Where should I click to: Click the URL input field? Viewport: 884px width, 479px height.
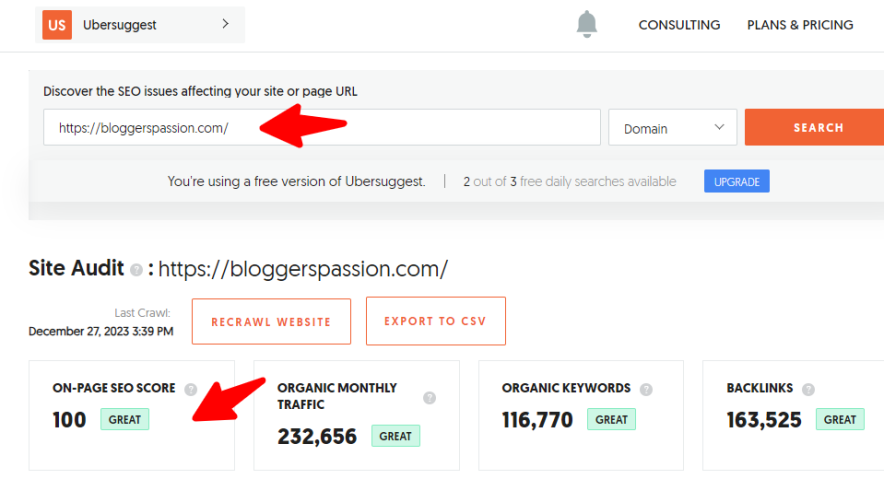(322, 128)
